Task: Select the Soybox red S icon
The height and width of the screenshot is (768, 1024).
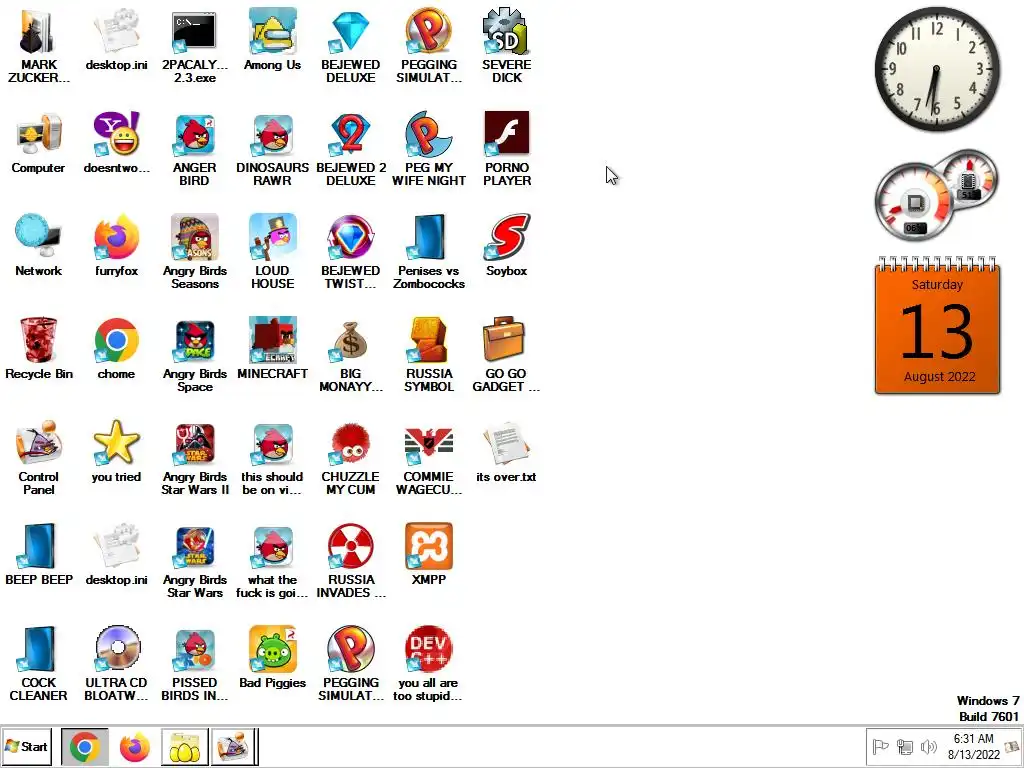Action: tap(506, 246)
